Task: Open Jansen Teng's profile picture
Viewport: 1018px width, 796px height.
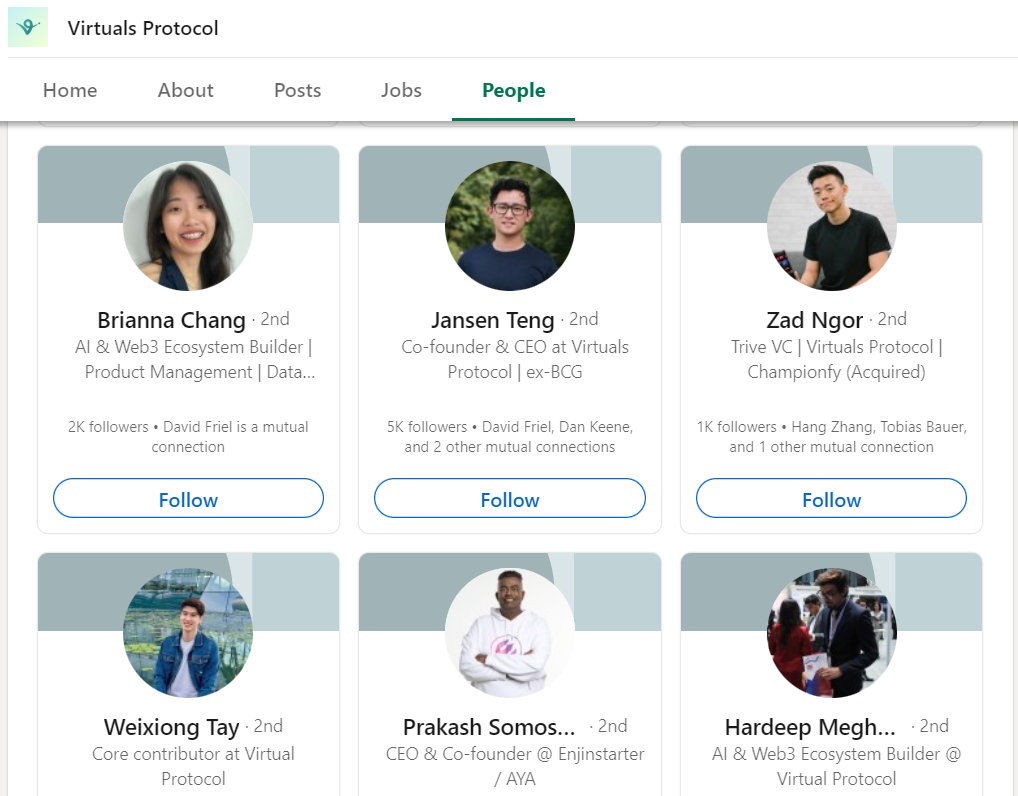Action: click(x=510, y=226)
